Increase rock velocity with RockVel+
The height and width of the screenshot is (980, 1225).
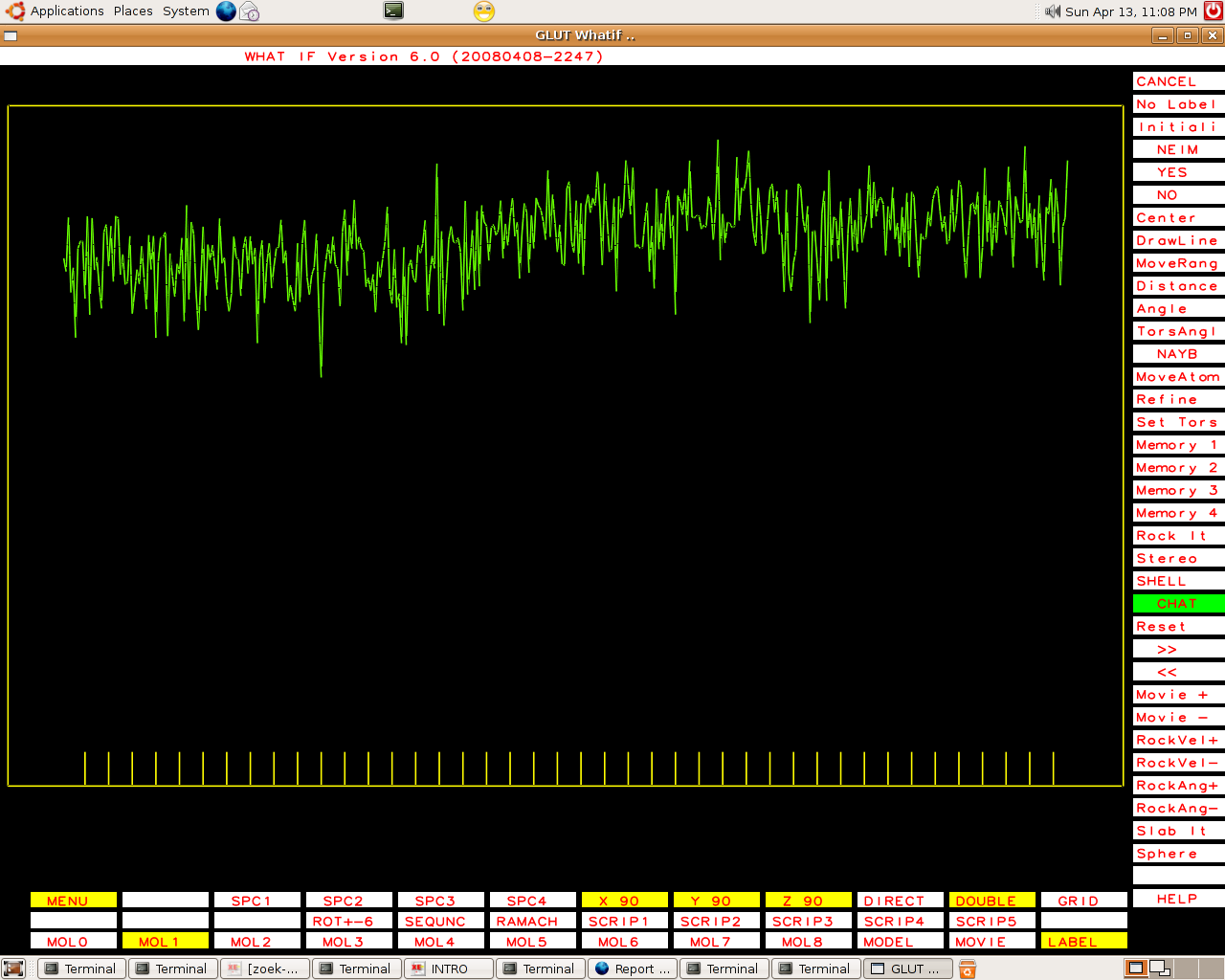[x=1177, y=740]
